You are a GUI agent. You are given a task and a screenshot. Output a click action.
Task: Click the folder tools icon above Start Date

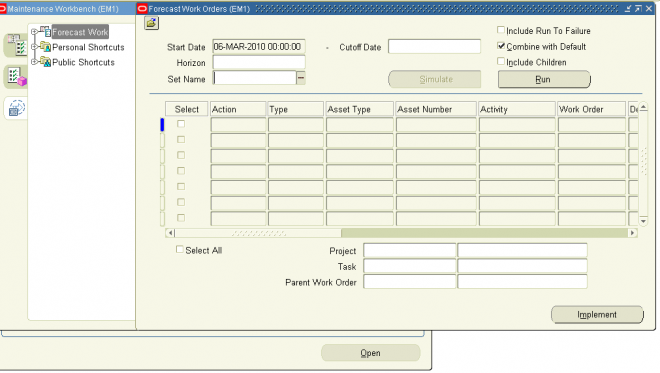(152, 23)
